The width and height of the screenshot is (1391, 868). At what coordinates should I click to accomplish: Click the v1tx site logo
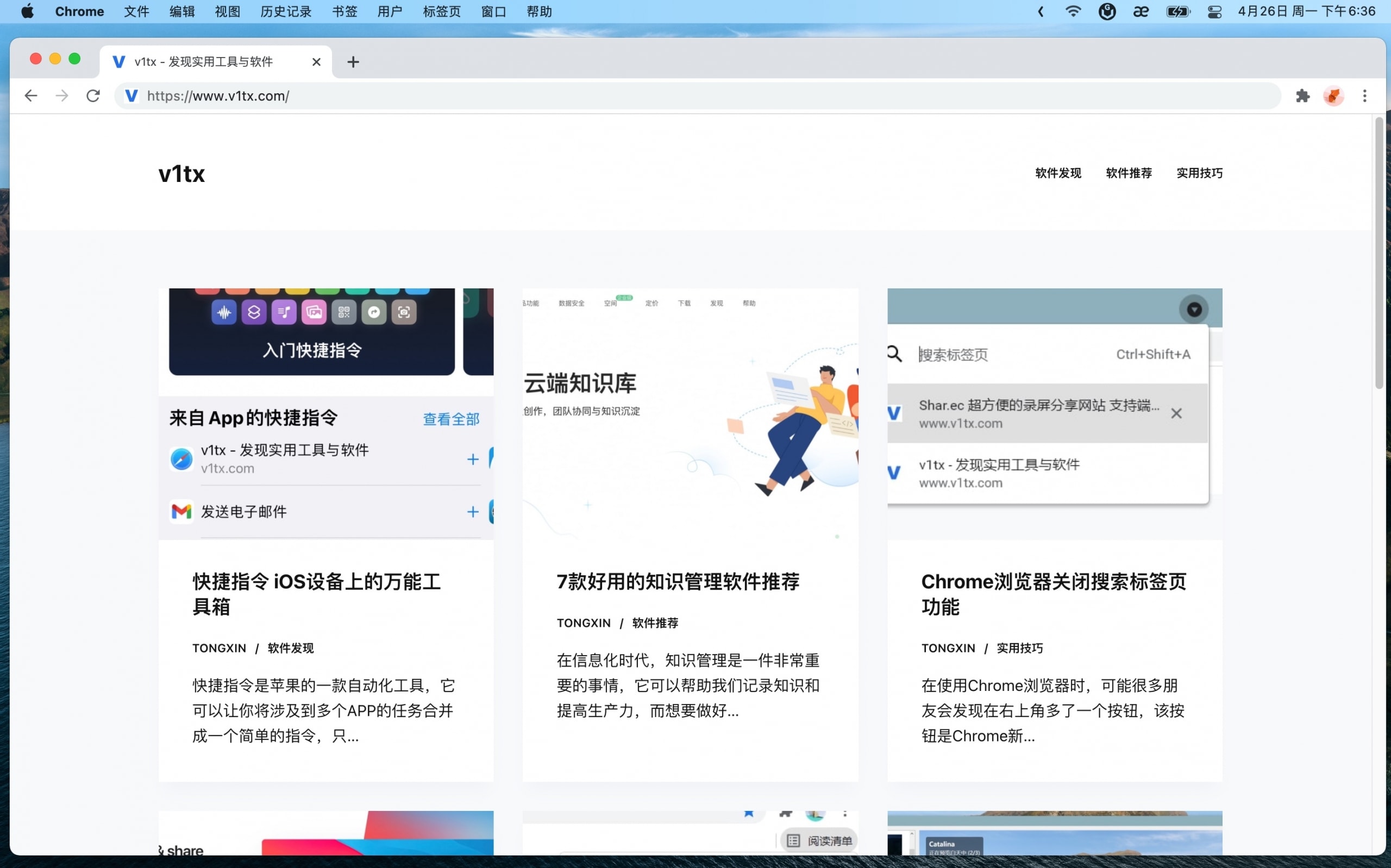coord(181,173)
